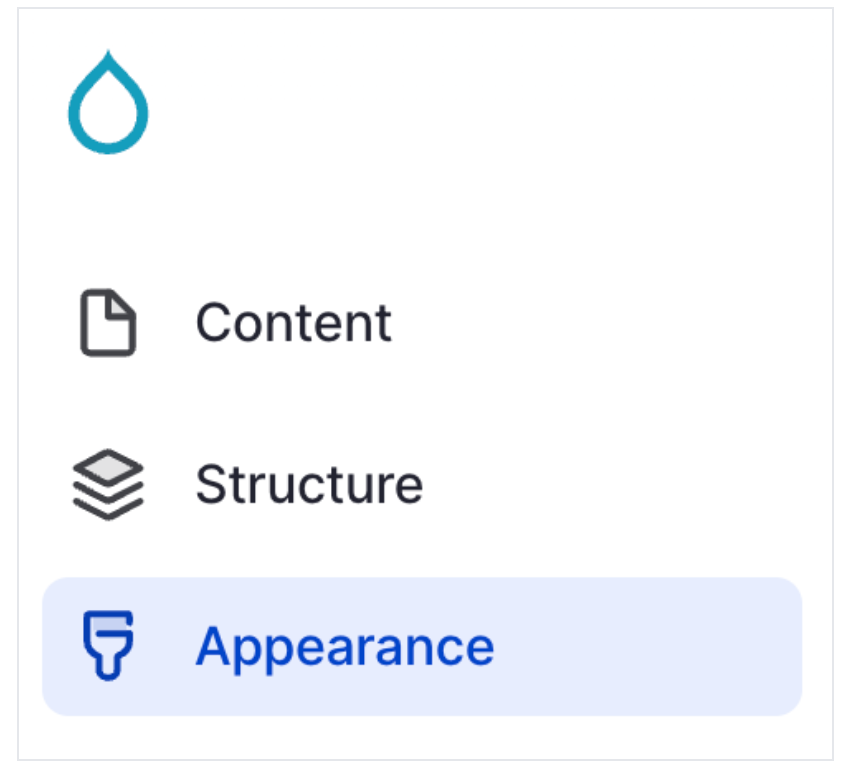Navigate to the Content section
The image size is (850, 778).
[293, 323]
